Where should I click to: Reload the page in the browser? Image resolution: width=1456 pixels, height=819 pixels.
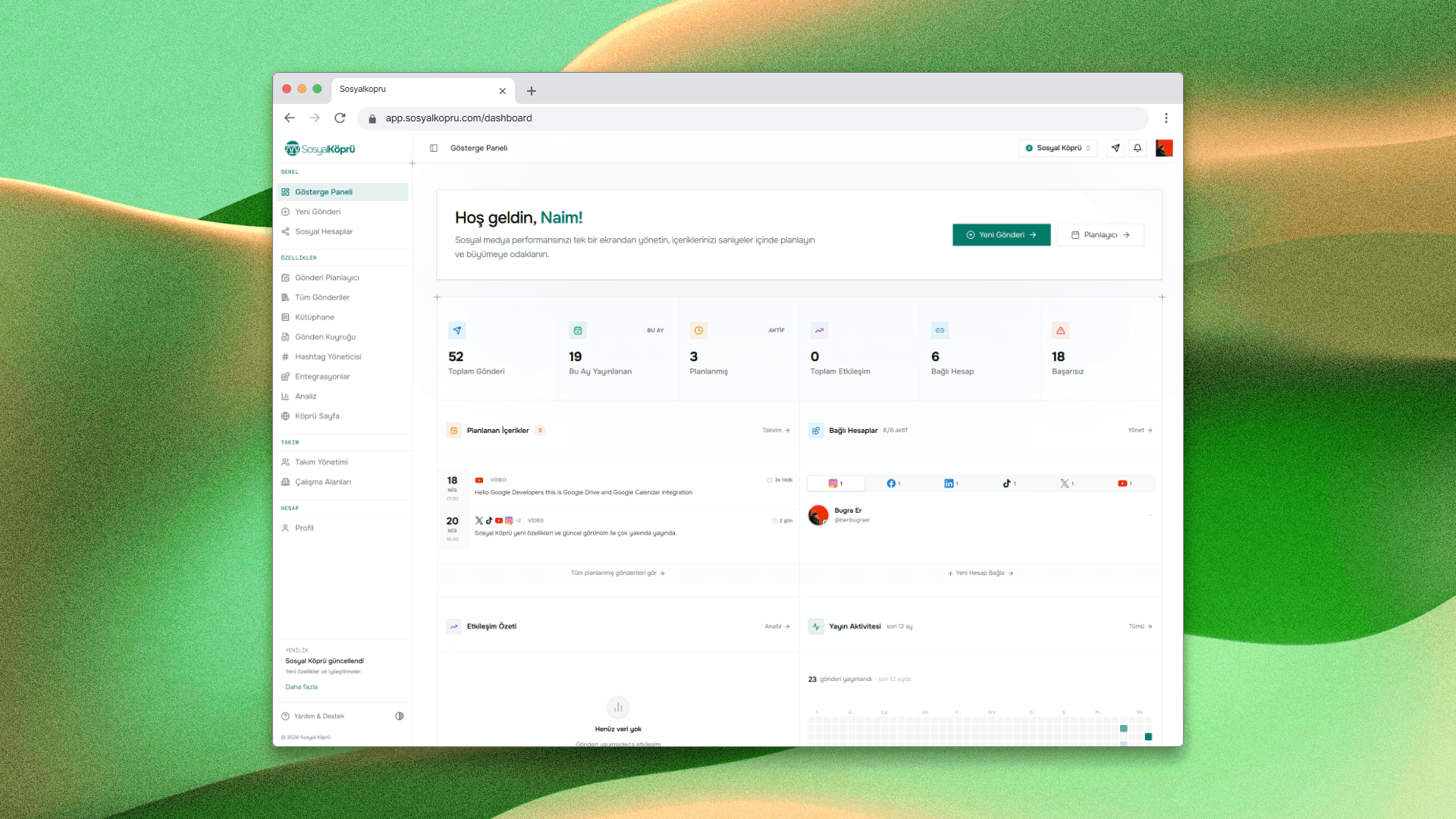coord(340,118)
